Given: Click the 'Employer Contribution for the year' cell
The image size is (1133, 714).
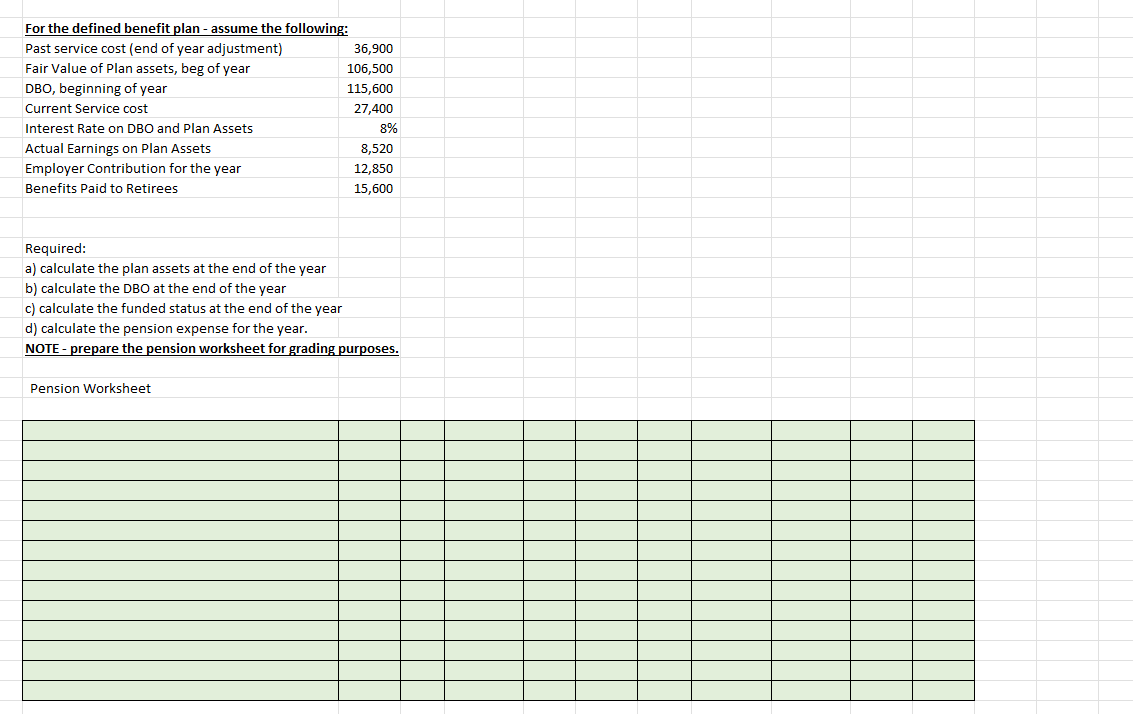Looking at the screenshot, I should coord(132,168).
